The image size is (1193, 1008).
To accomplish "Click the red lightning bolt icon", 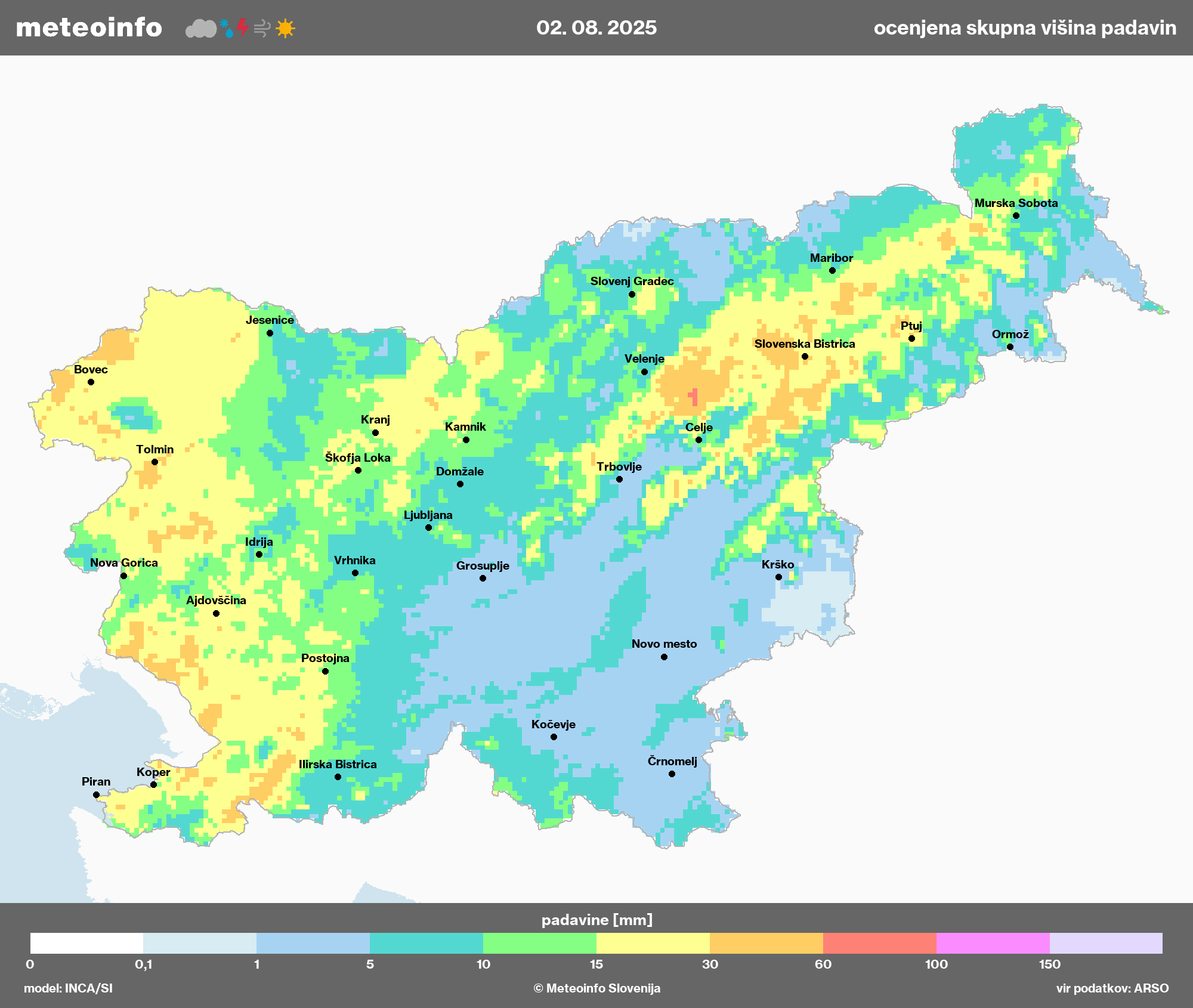I will (x=242, y=27).
